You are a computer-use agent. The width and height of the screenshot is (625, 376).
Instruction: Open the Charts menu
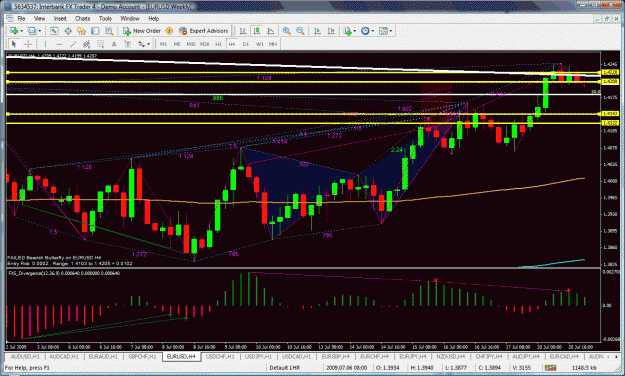coord(83,18)
